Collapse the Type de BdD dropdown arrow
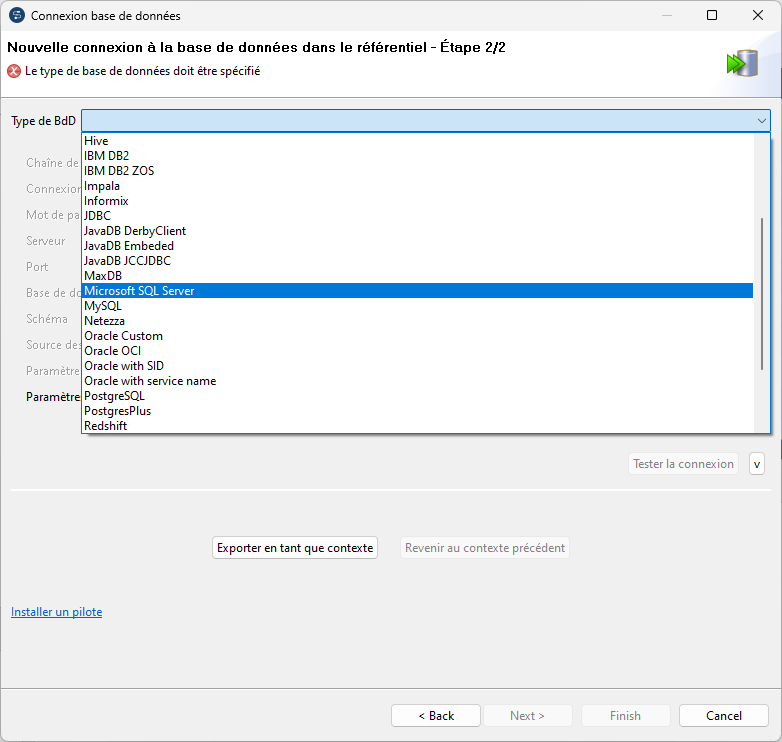 761,121
